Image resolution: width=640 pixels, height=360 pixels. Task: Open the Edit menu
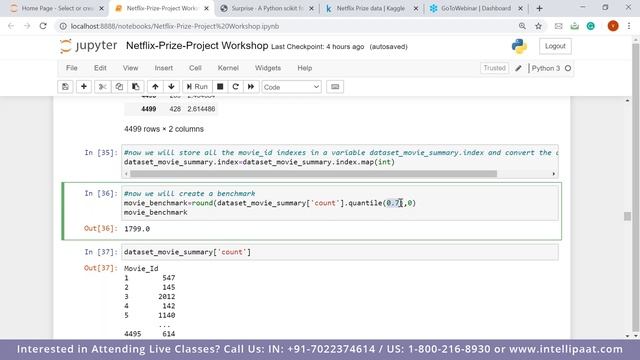point(100,68)
